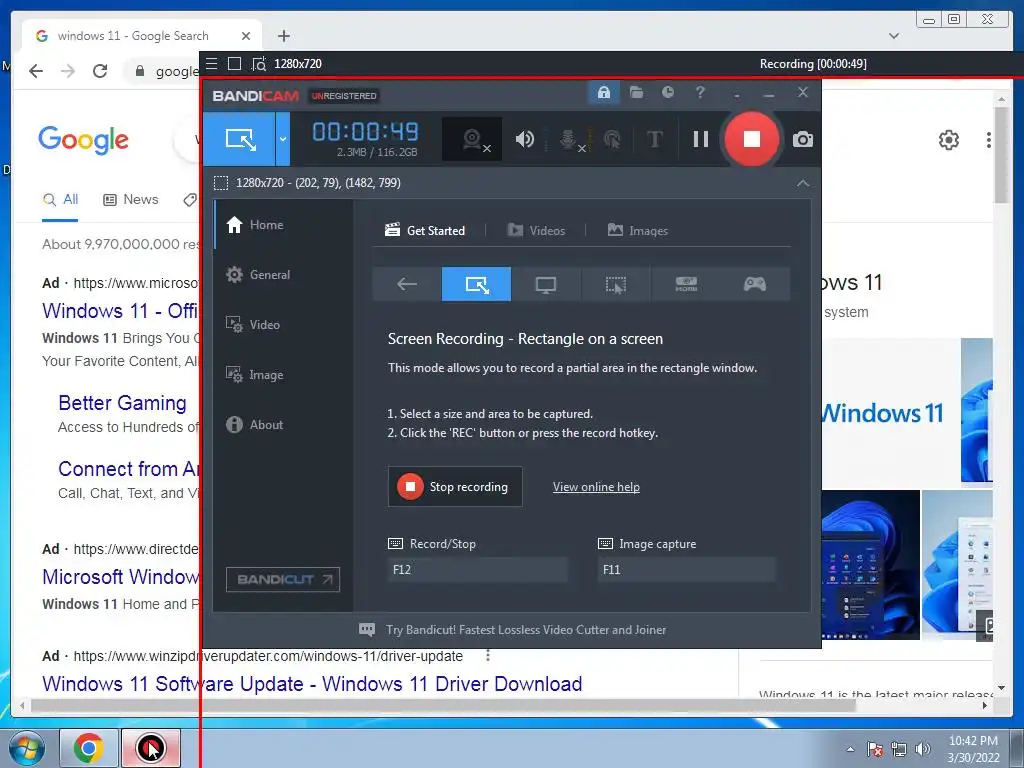1024x768 pixels.
Task: Click the Record/Stop hotkey field F12
Action: pos(477,569)
